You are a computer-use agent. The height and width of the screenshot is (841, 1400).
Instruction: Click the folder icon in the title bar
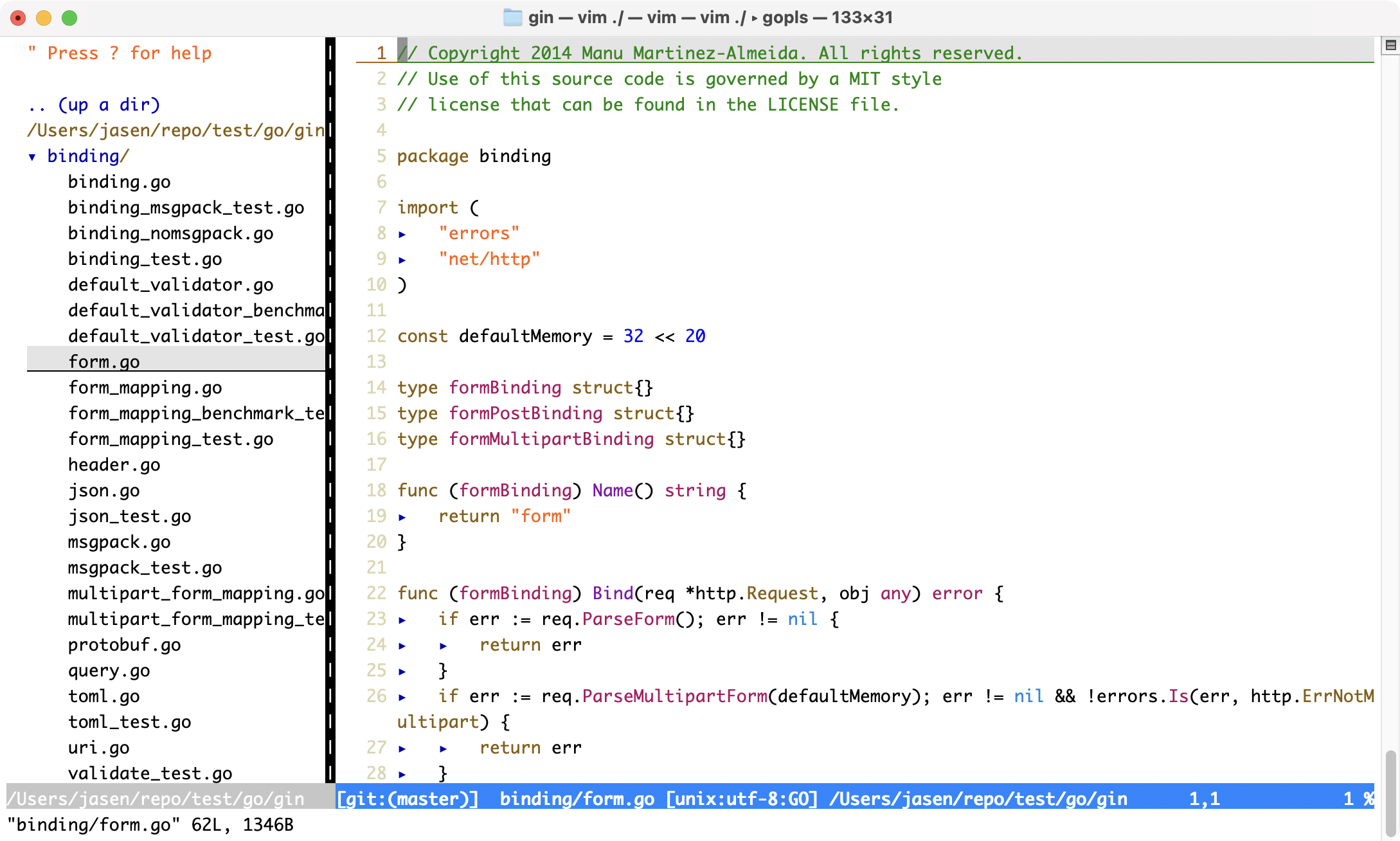(512, 17)
